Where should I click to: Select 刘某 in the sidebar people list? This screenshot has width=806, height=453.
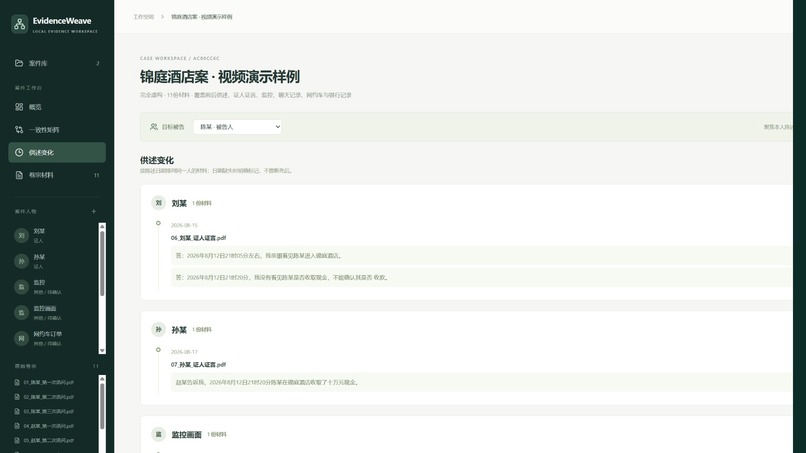[54, 235]
